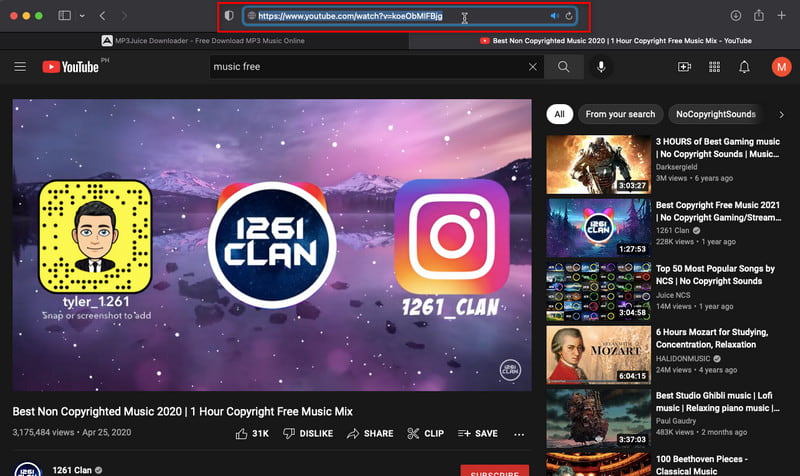800x476 pixels.
Task: Click the YouTube URL in the address bar
Action: tap(350, 16)
